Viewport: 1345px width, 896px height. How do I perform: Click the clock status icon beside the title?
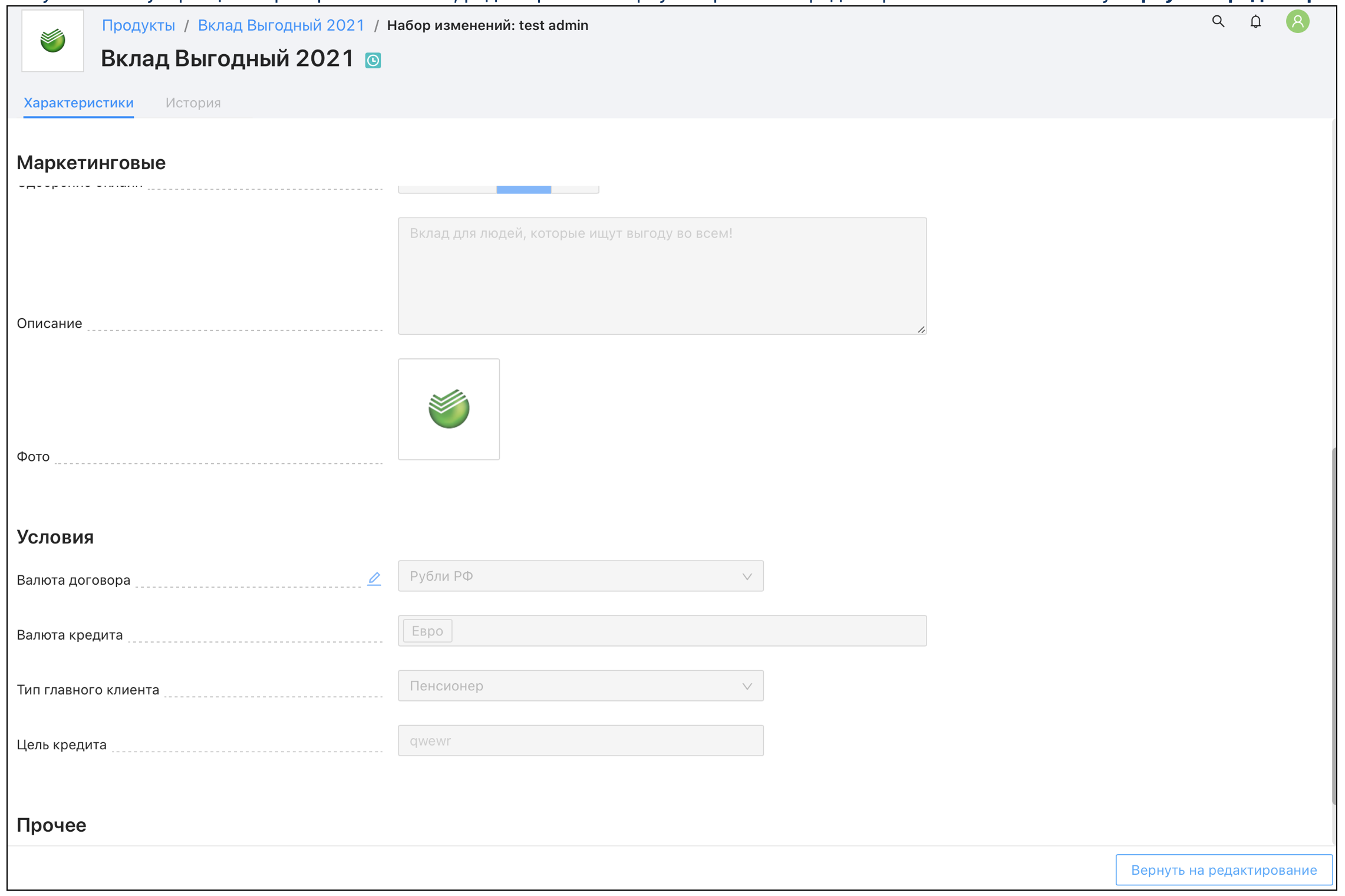(372, 60)
